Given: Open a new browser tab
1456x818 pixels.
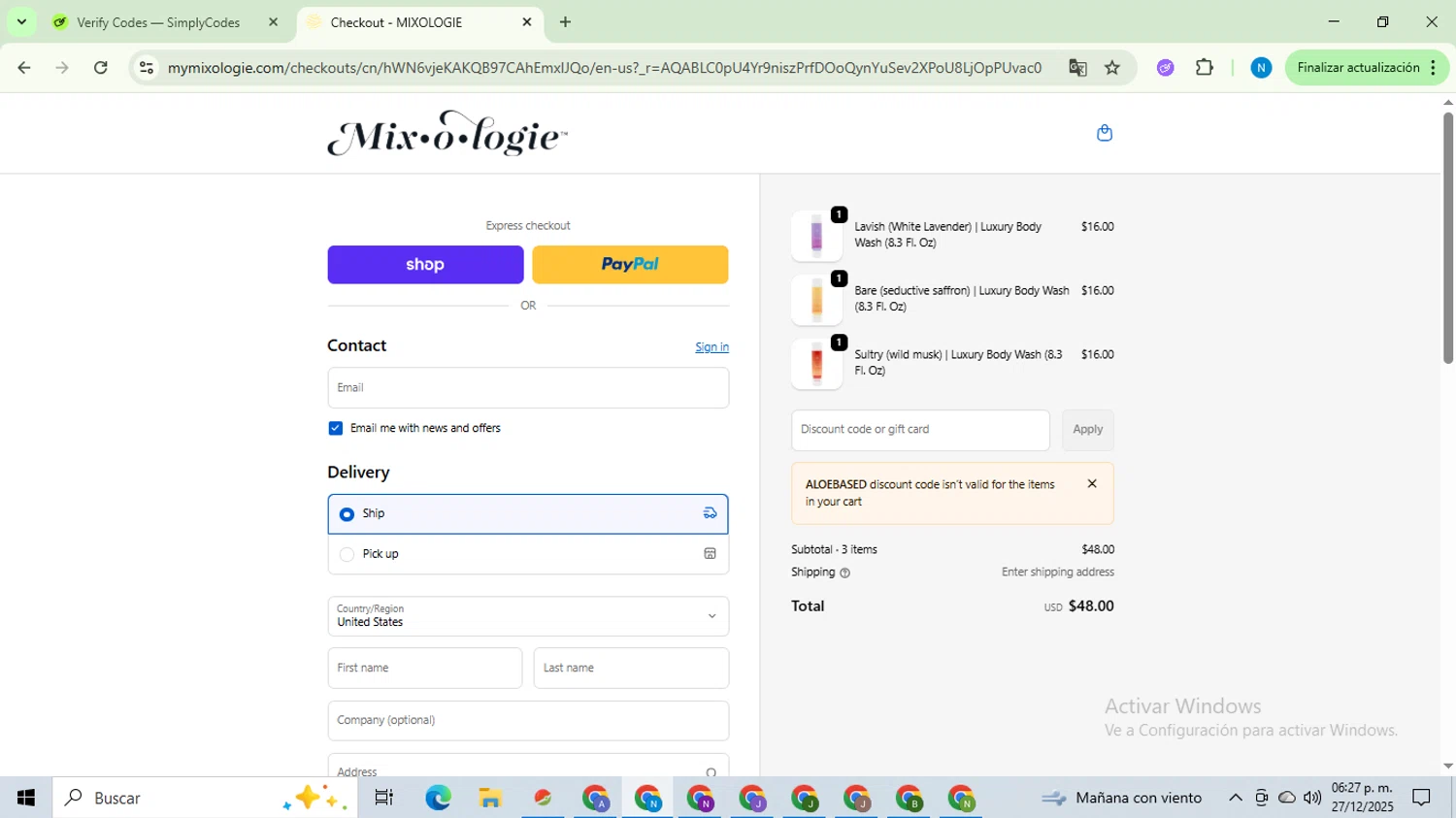Looking at the screenshot, I should tap(565, 22).
